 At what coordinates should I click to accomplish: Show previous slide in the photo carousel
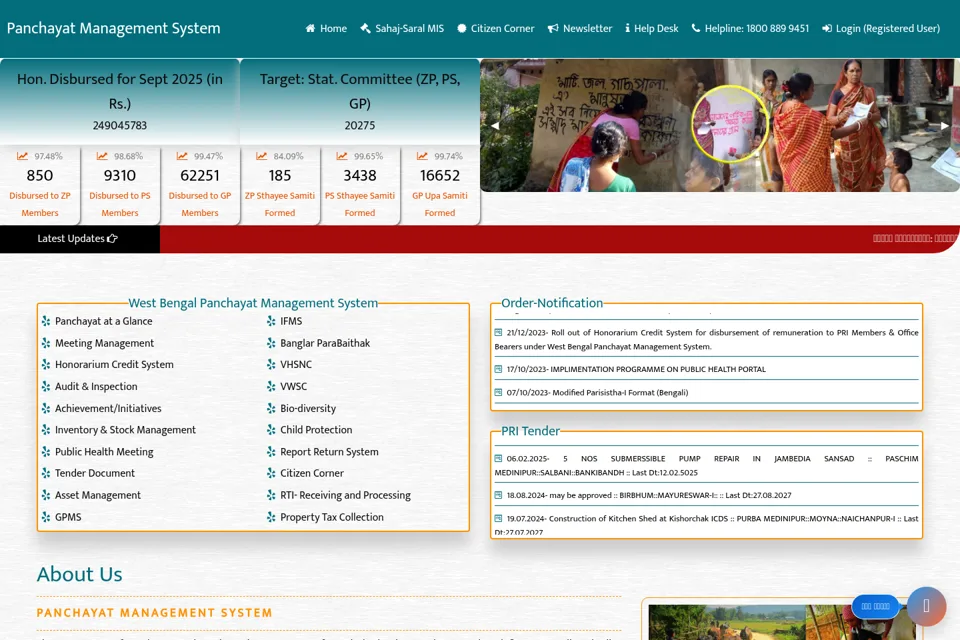[495, 126]
